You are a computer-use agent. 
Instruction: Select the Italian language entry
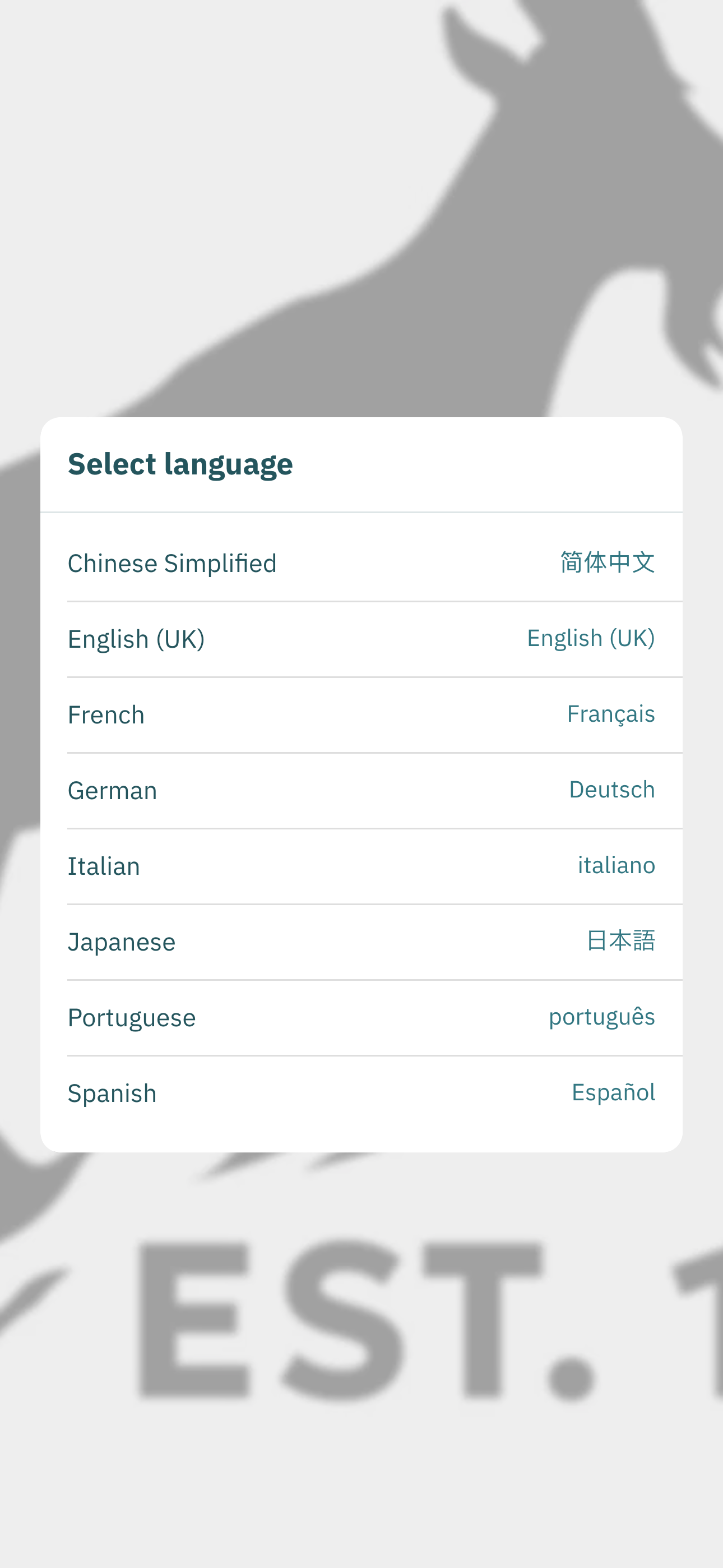click(361, 866)
